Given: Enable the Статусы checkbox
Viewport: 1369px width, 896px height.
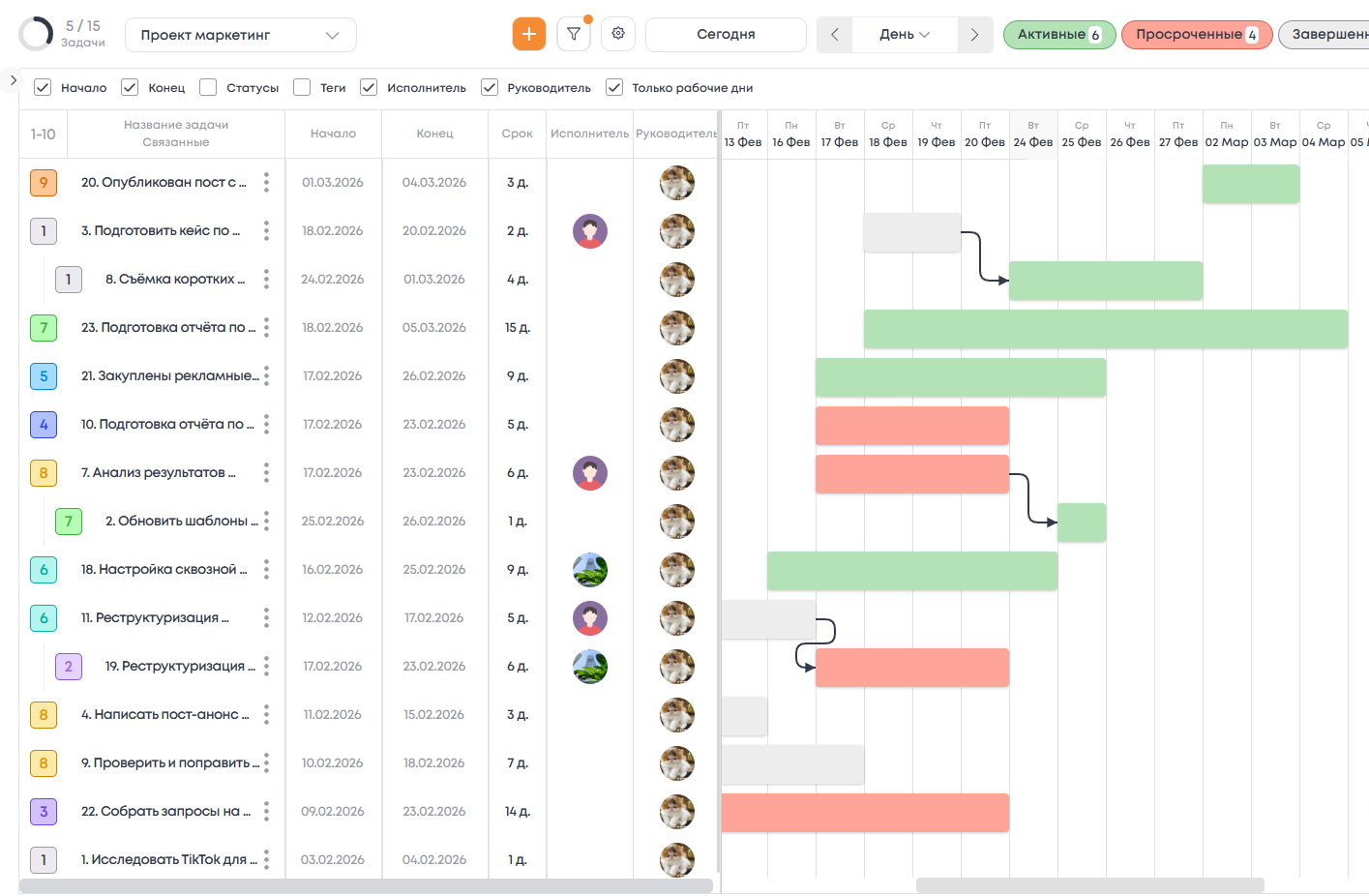Looking at the screenshot, I should [208, 87].
